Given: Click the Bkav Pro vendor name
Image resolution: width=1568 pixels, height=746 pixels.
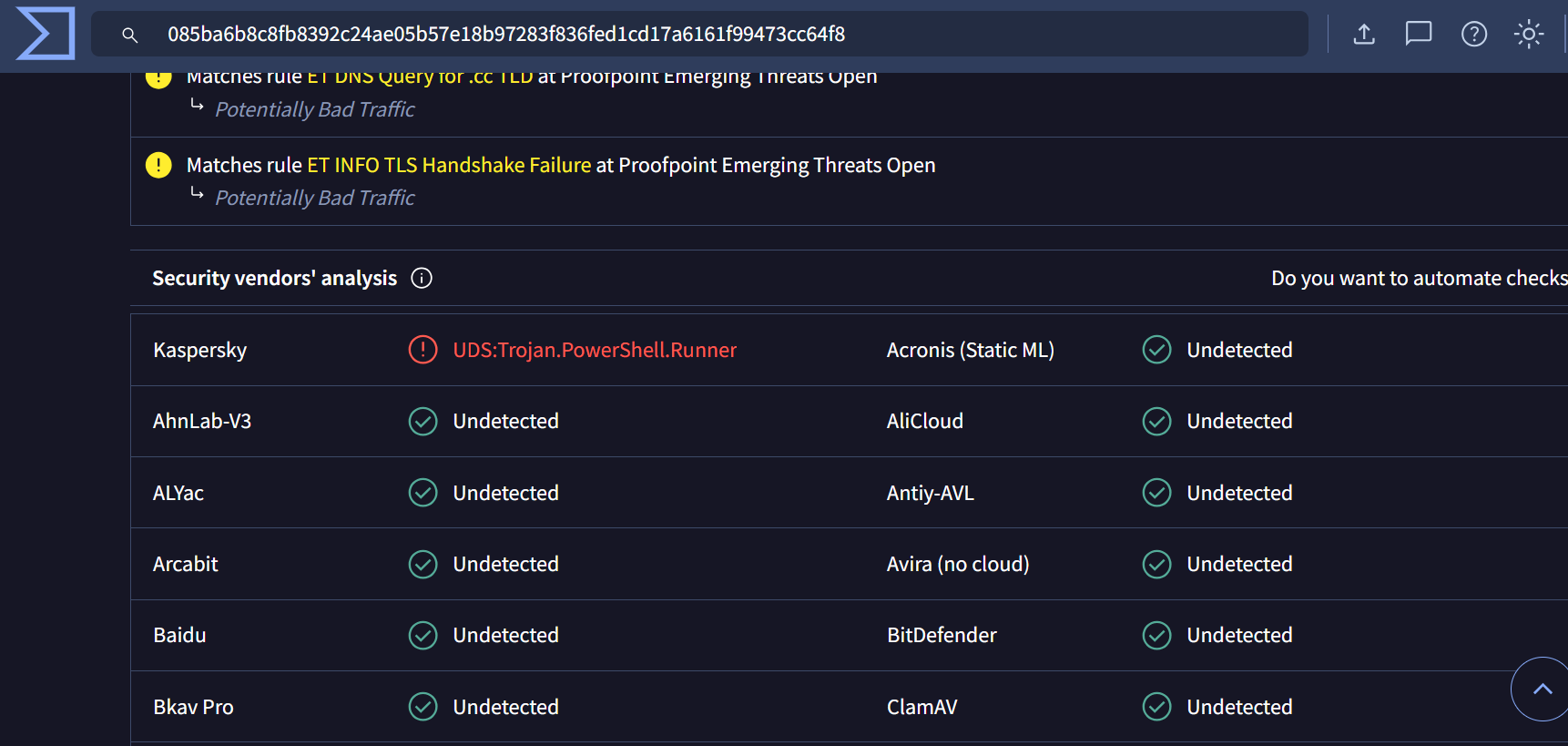Looking at the screenshot, I should pos(193,707).
